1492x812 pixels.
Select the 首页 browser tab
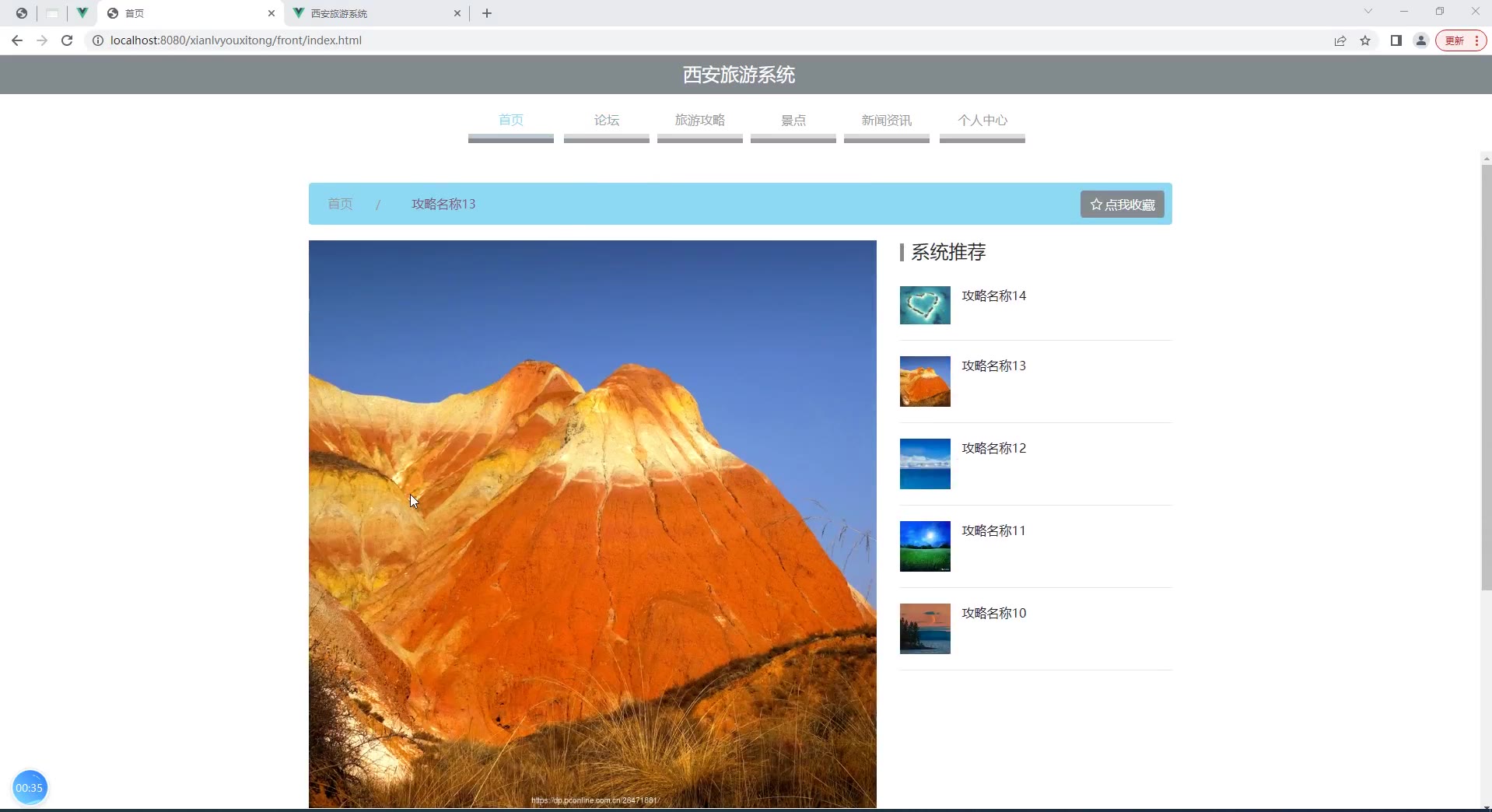(191, 13)
